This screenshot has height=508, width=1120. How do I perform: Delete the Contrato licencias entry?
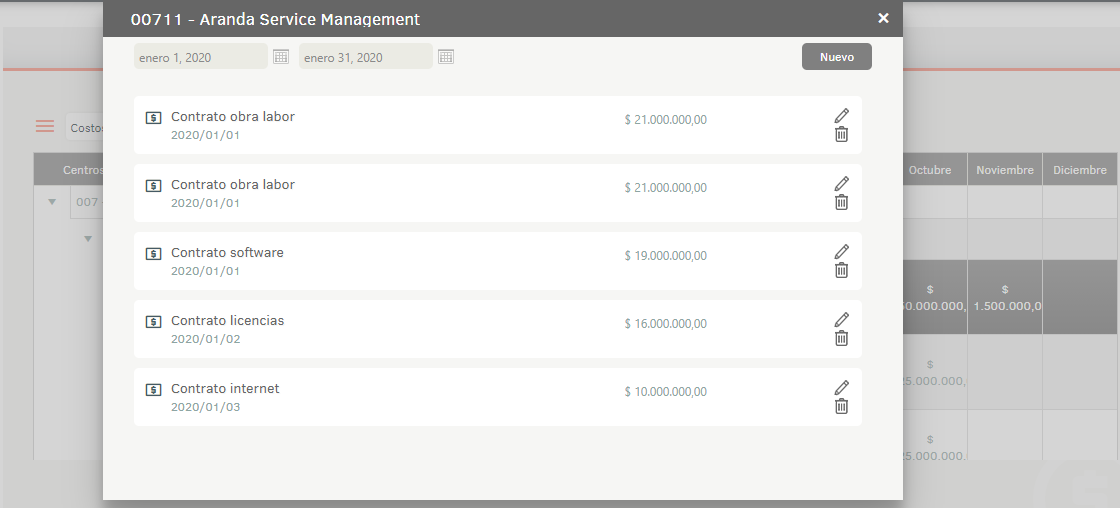coord(841,338)
